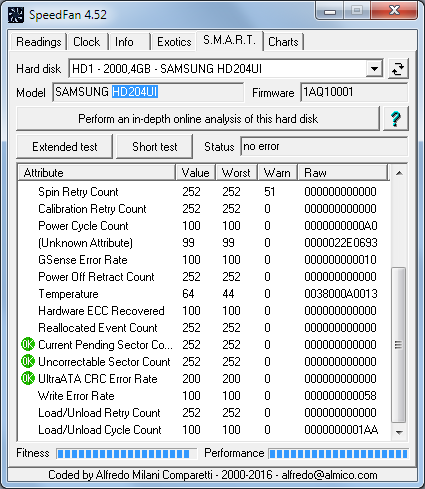The image size is (425, 489).
Task: Click the Fitness progress bar
Action: [127, 453]
